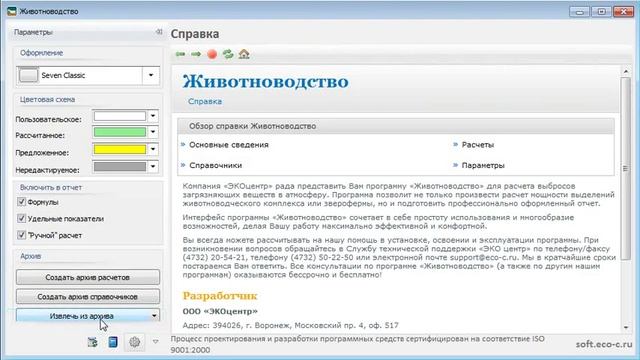Image resolution: width=640 pixels, height=360 pixels.
Task: Close the Животноводство window
Action: click(x=623, y=11)
